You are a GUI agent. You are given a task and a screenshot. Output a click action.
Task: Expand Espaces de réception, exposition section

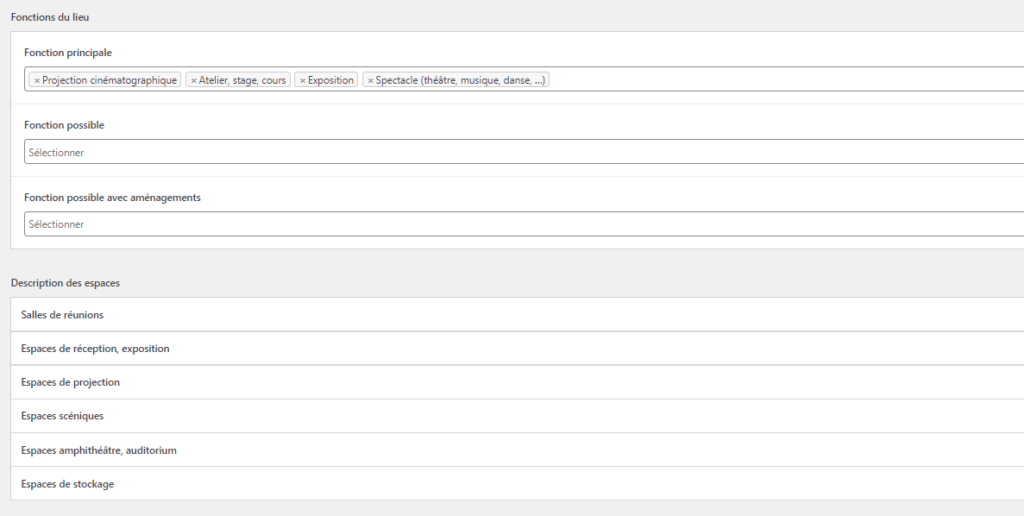coord(517,348)
